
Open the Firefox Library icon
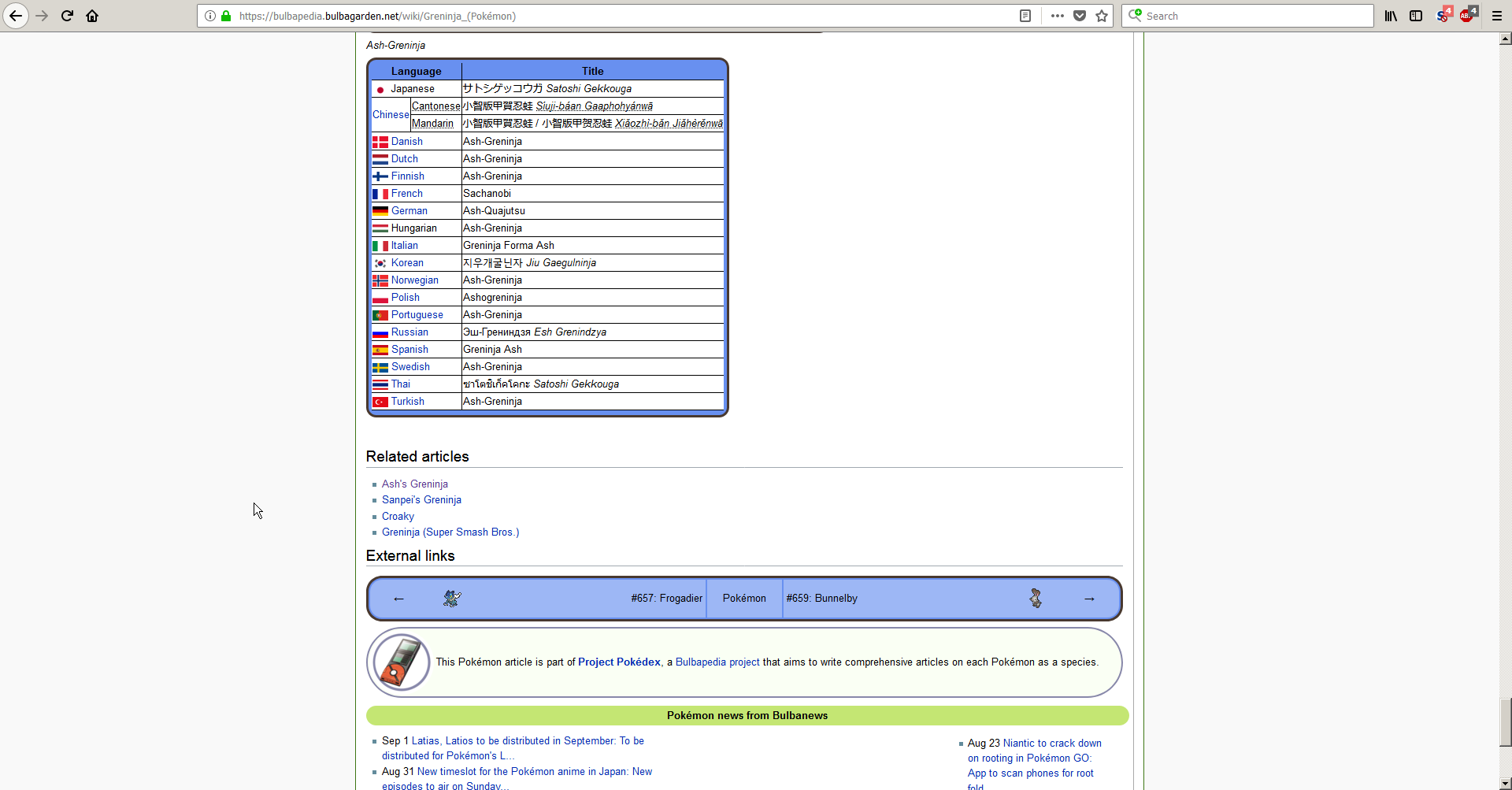1391,16
